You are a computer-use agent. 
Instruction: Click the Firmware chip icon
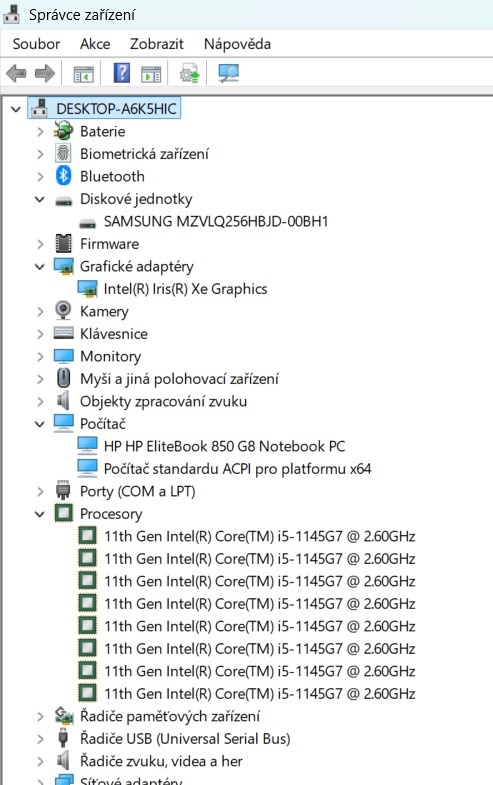coord(64,244)
